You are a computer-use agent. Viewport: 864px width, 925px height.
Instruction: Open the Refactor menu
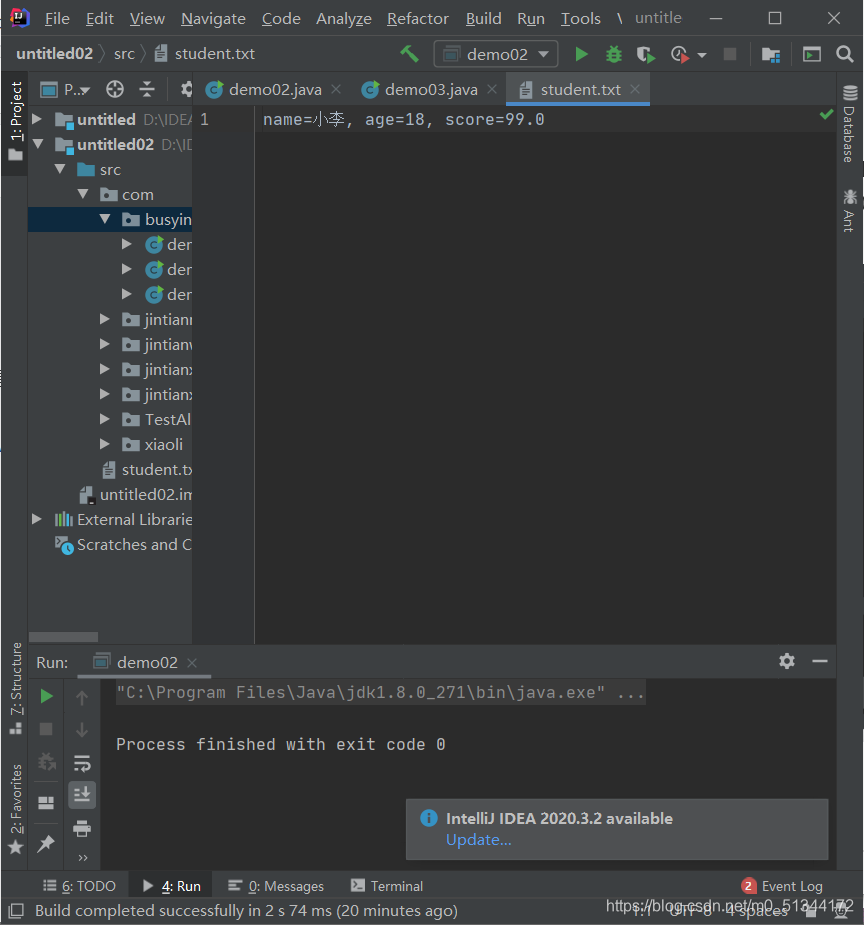418,19
